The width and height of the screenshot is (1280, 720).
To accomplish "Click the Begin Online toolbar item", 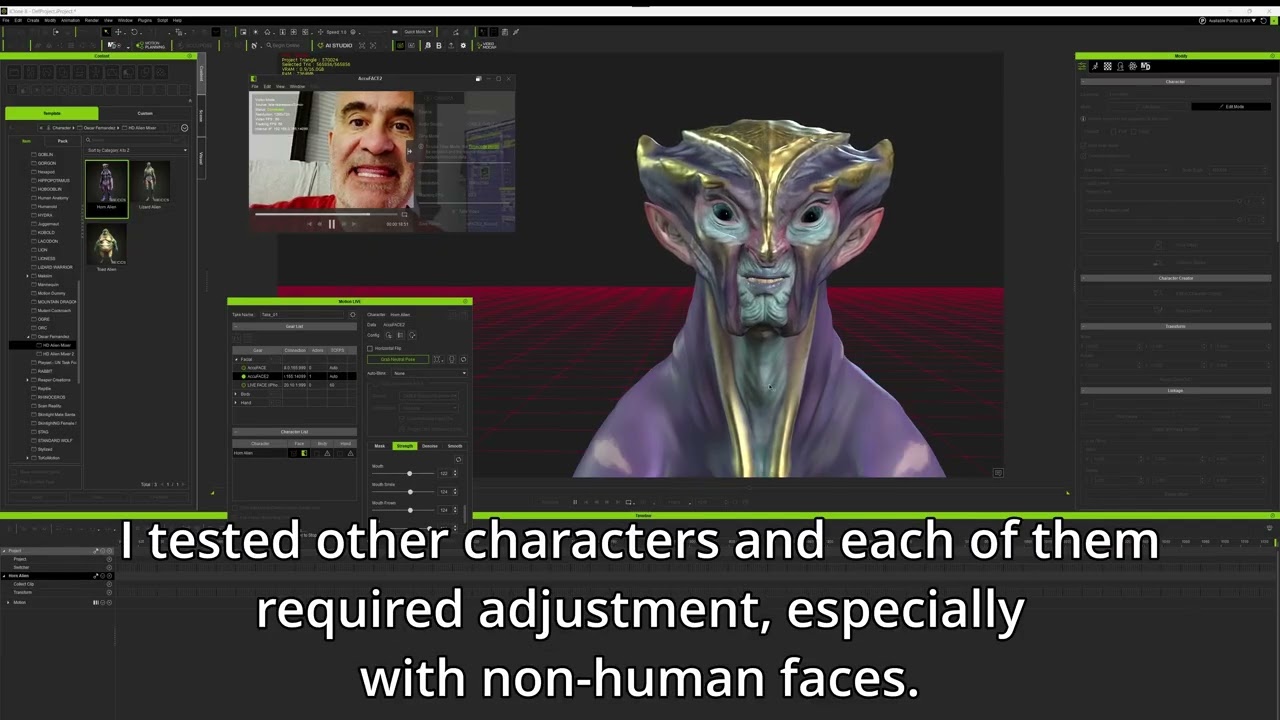I will click(283, 45).
